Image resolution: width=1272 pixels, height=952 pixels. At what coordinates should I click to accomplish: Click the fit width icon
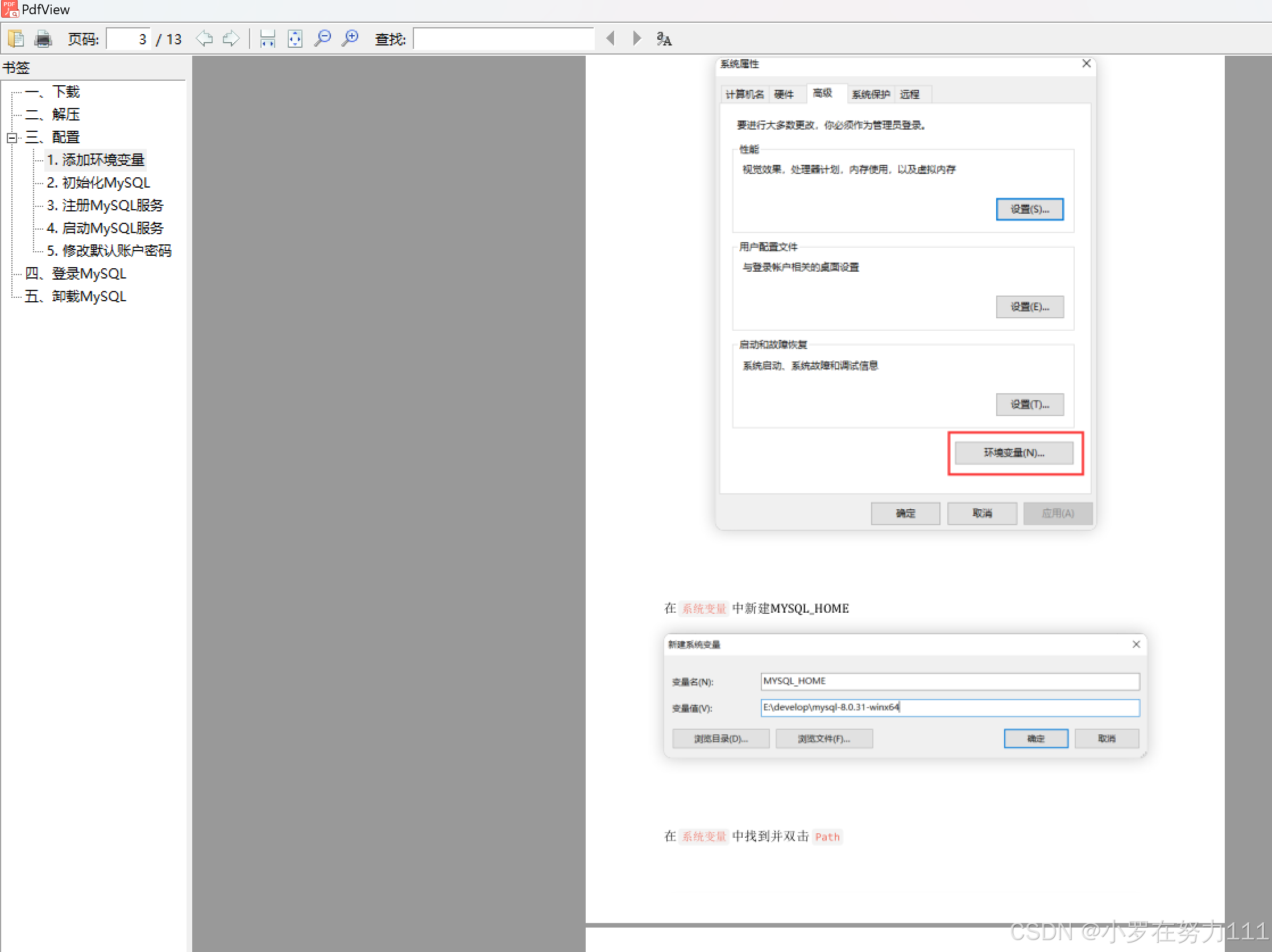coord(267,39)
